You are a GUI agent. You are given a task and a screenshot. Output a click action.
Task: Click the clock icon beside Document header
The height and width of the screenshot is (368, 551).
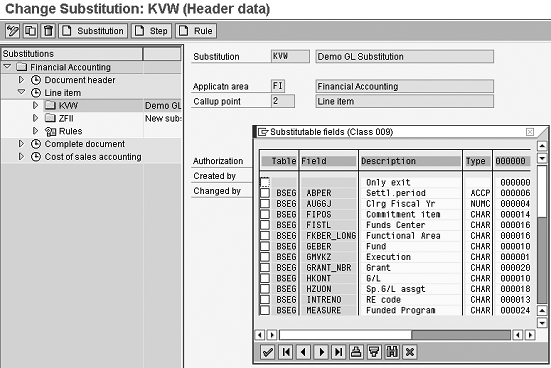[36, 80]
